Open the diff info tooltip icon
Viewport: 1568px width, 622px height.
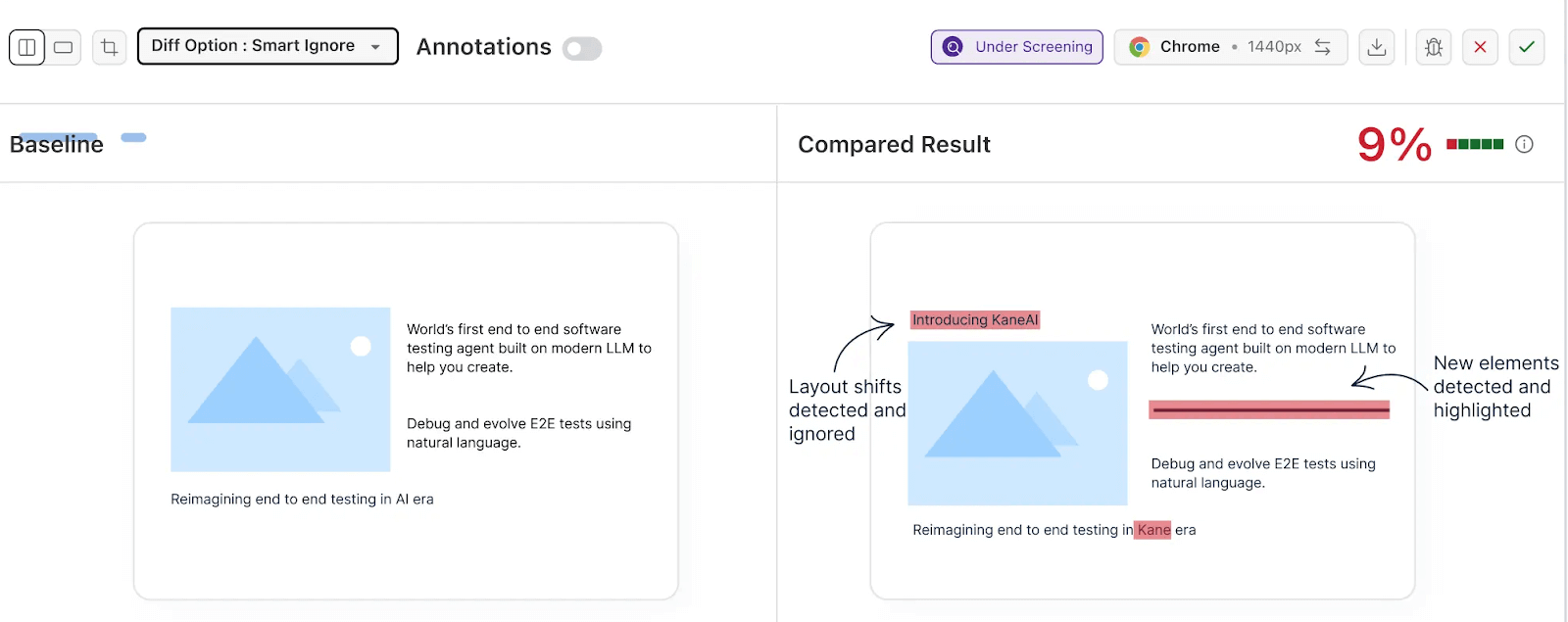[1524, 144]
